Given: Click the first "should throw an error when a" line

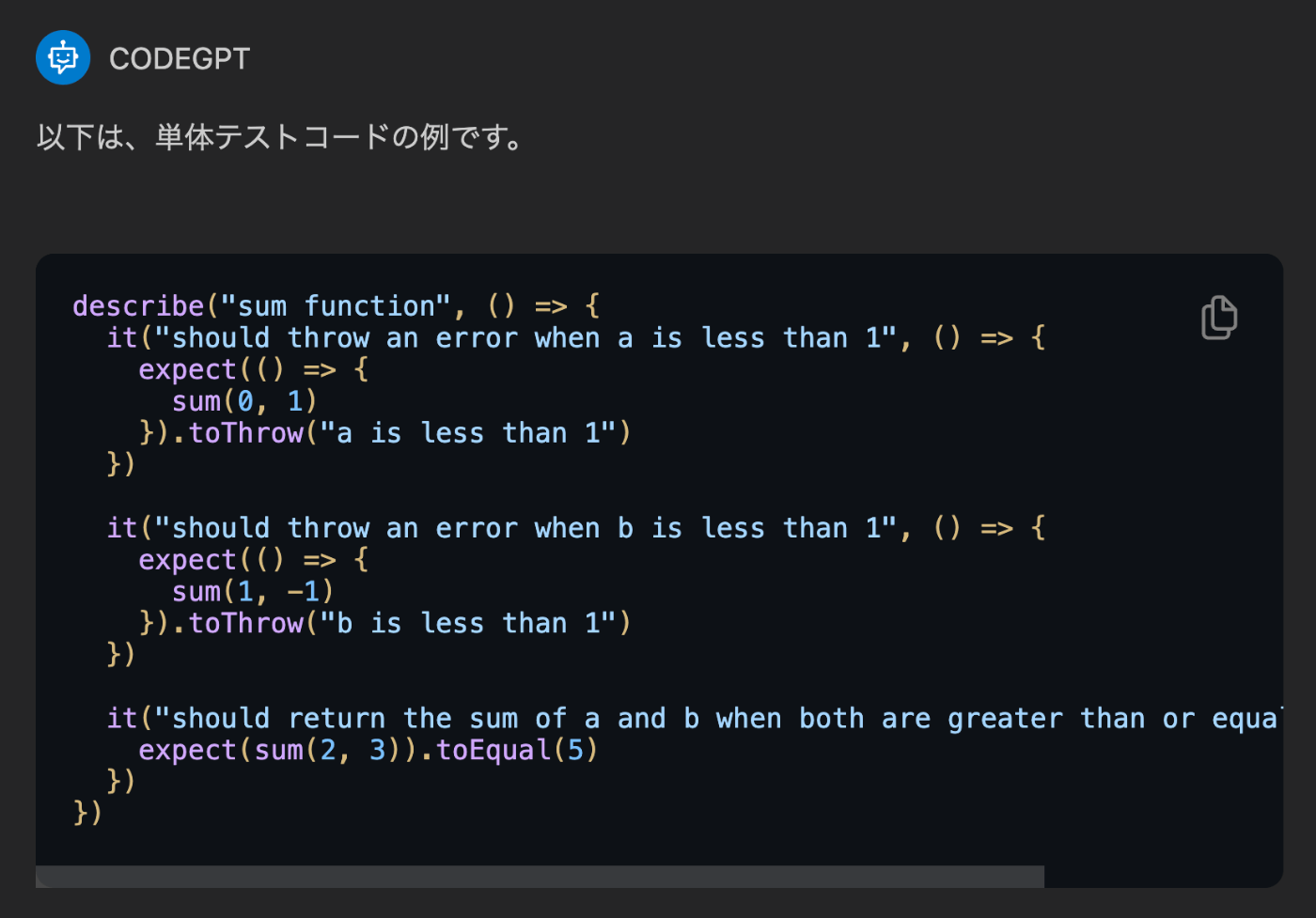Looking at the screenshot, I should point(576,337).
